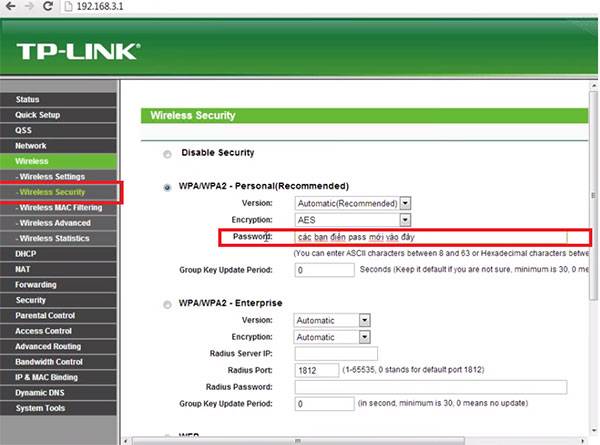Select WPA/WPA2 - Personal radio option
The image size is (600, 445).
pyautogui.click(x=166, y=187)
